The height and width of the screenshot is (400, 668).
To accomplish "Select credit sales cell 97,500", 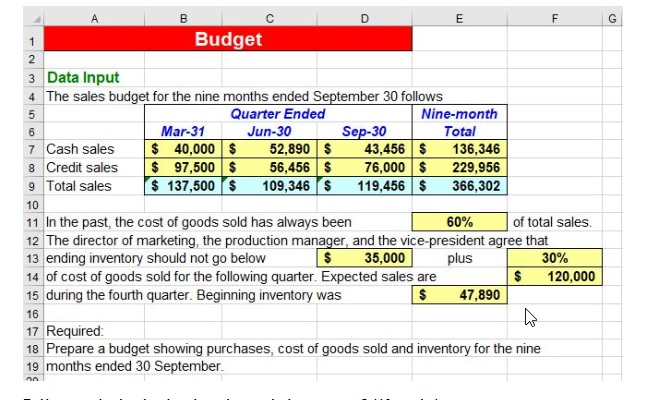I will pos(183,167).
